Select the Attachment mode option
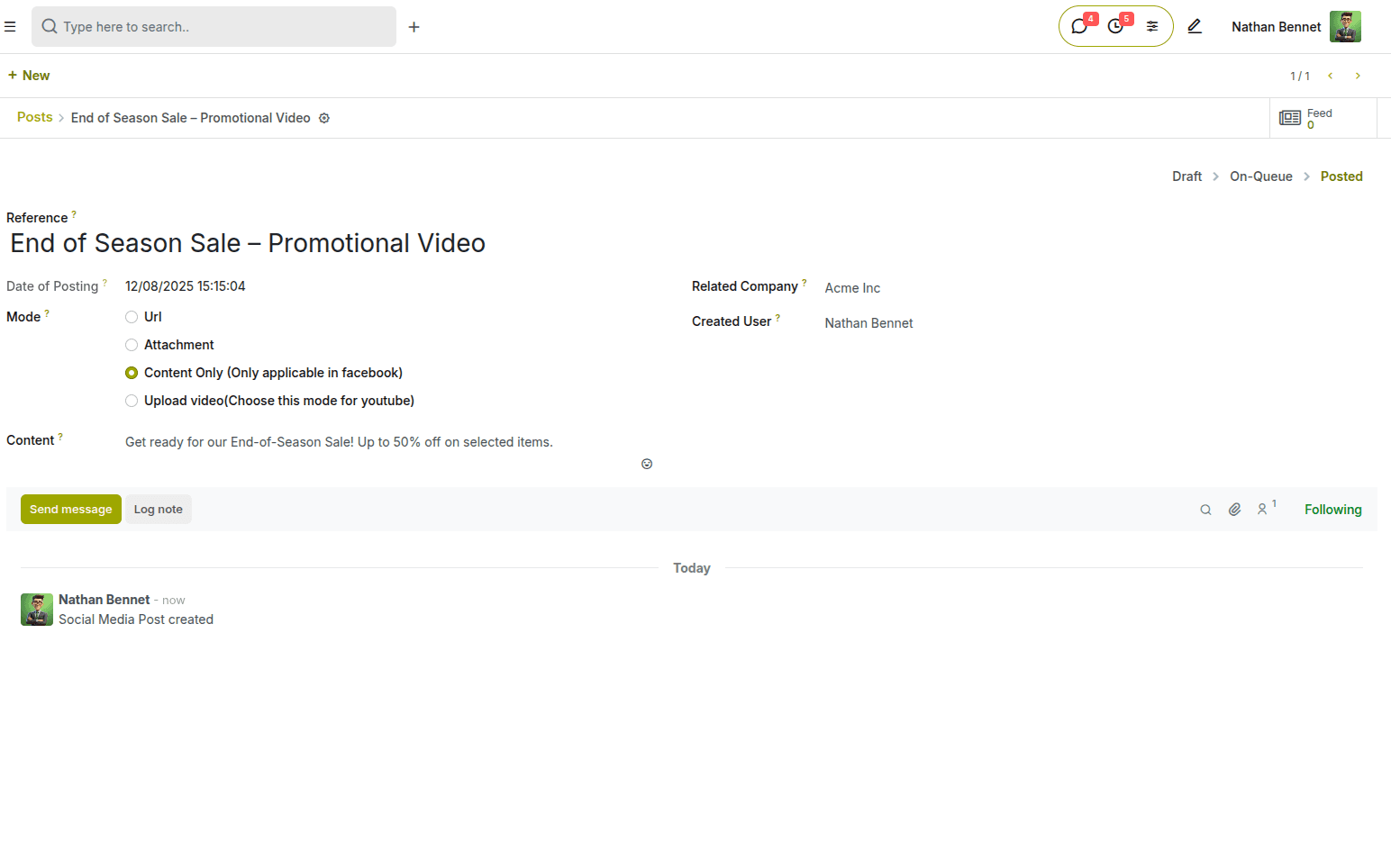This screenshot has height=868, width=1391. point(132,345)
